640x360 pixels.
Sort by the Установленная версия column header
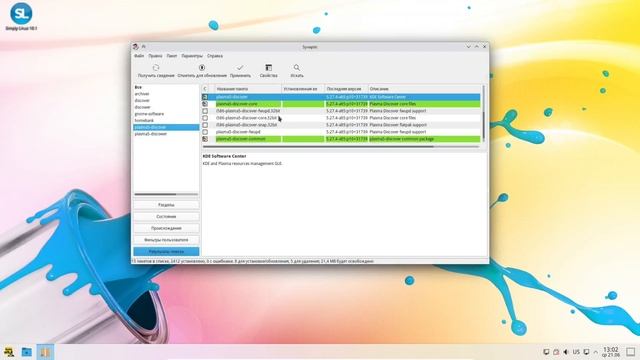coord(303,89)
